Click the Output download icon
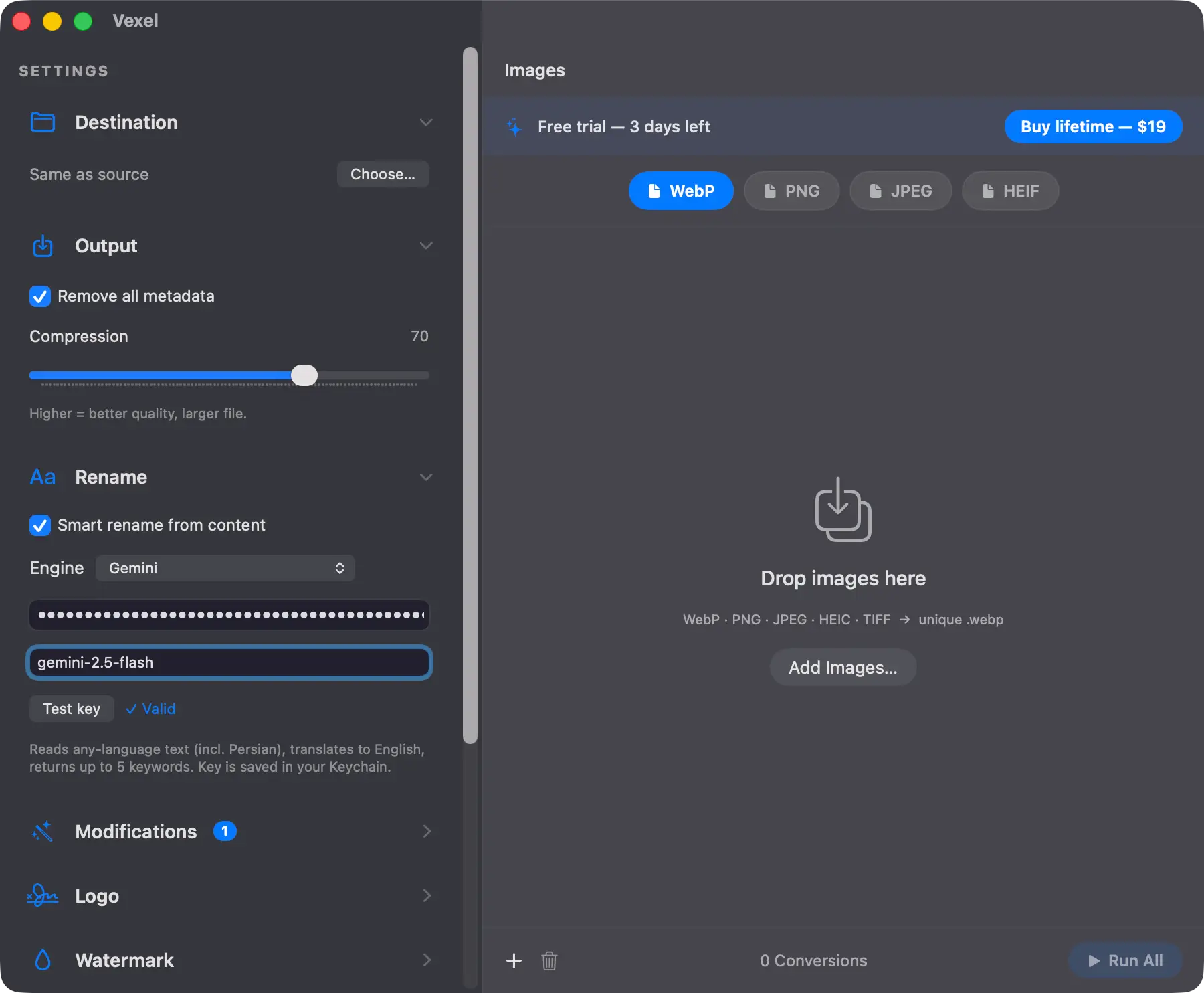Image resolution: width=1204 pixels, height=993 pixels. tap(43, 246)
